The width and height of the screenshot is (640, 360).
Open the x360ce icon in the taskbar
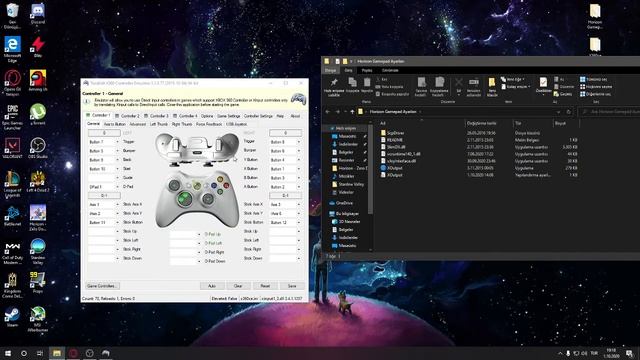106,353
